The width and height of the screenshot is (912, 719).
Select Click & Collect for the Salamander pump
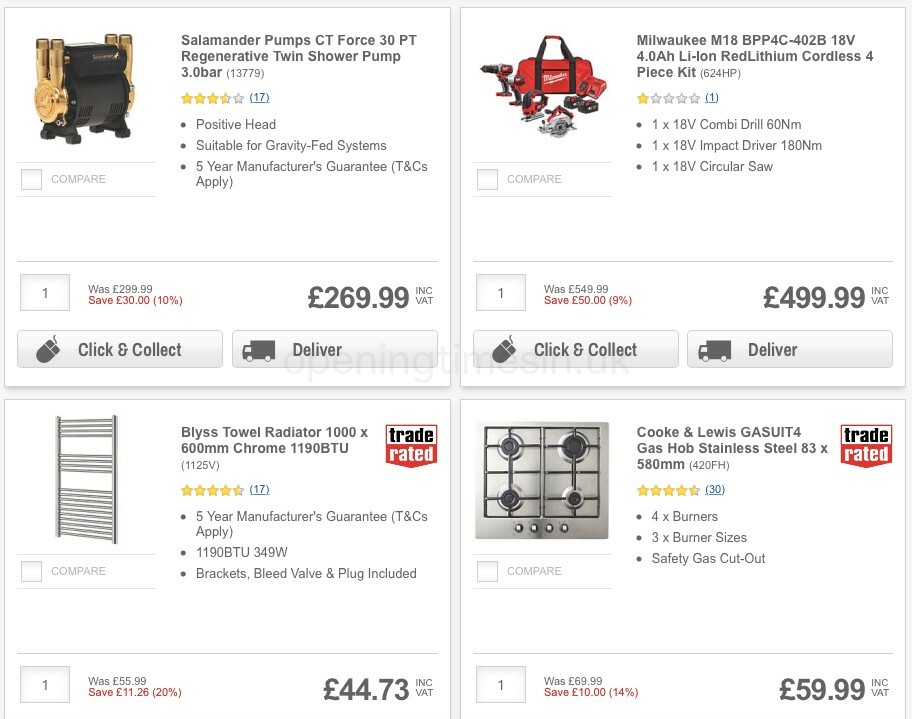[x=119, y=349]
